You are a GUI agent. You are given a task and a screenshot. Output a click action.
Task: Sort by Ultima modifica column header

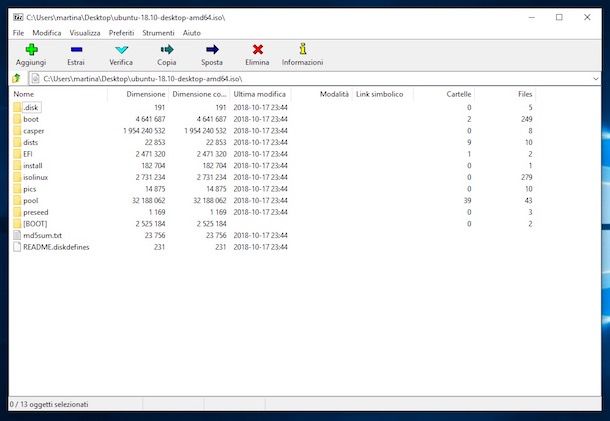click(x=260, y=94)
